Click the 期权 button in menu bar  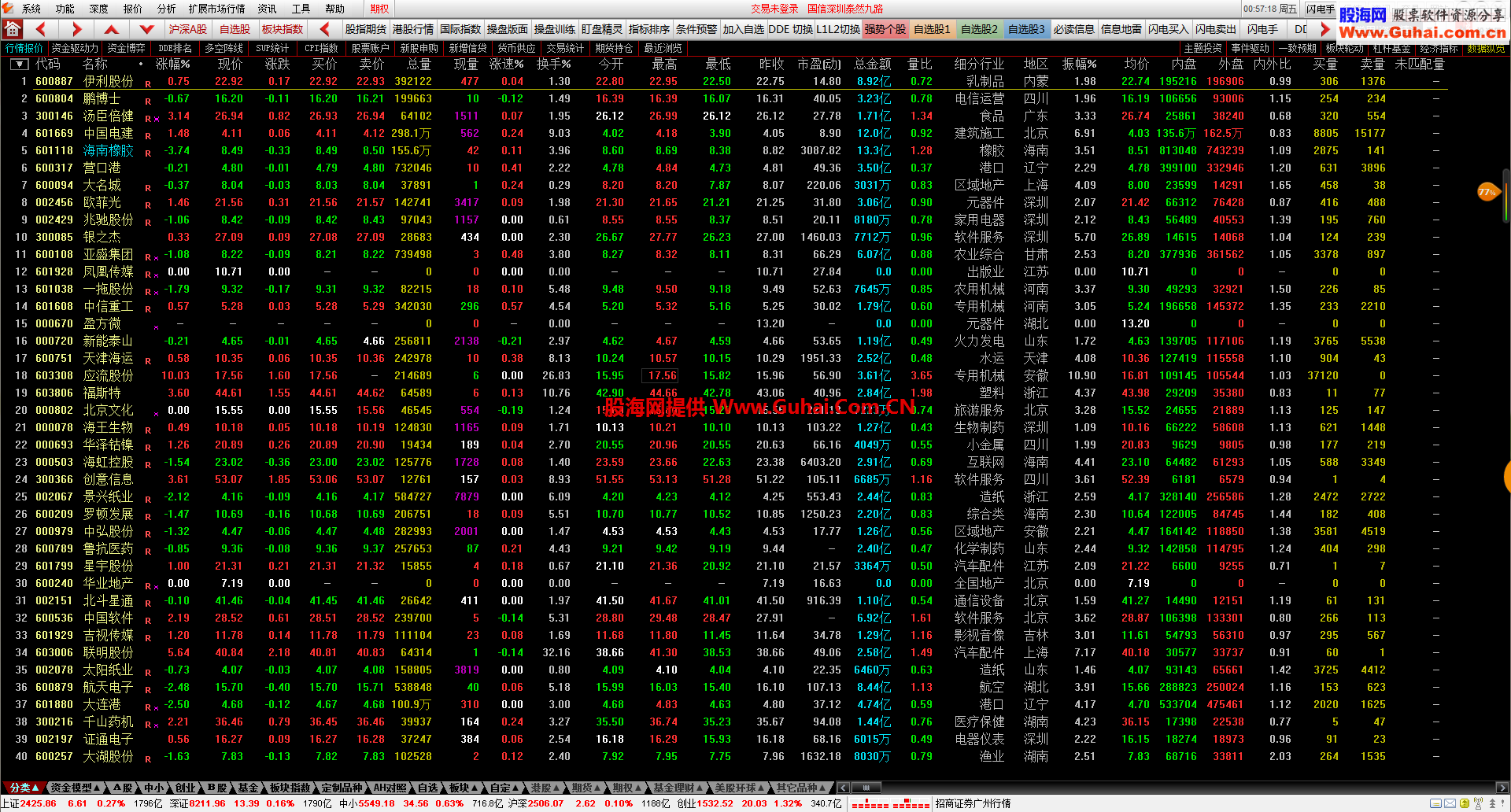[380, 9]
